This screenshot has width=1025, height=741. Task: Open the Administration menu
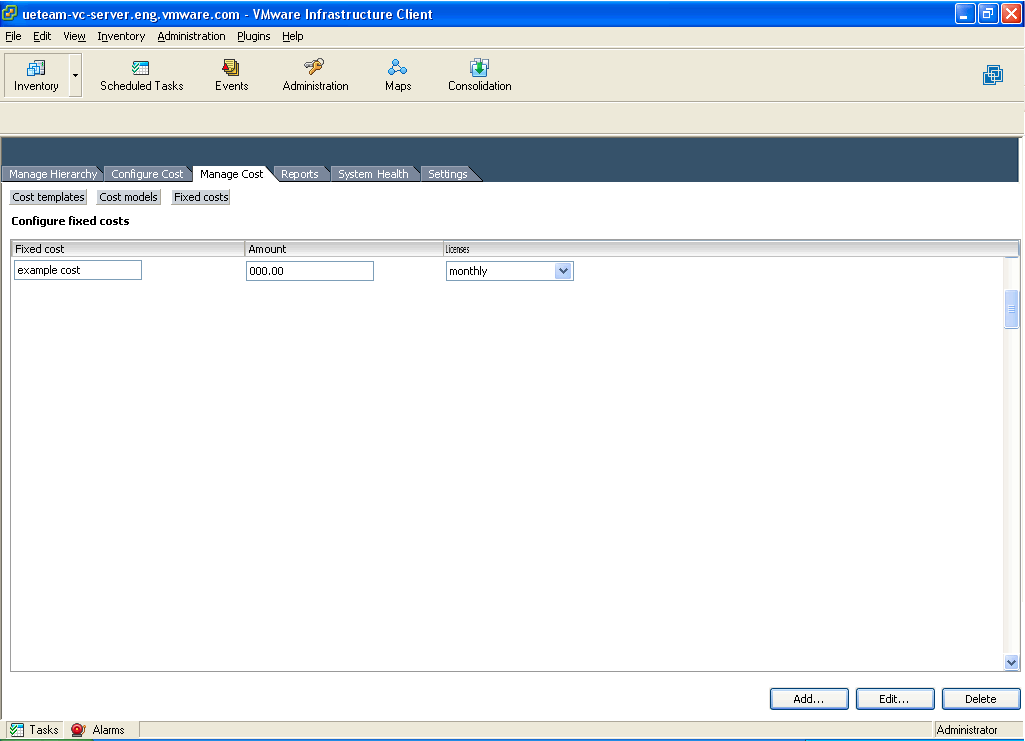[191, 36]
